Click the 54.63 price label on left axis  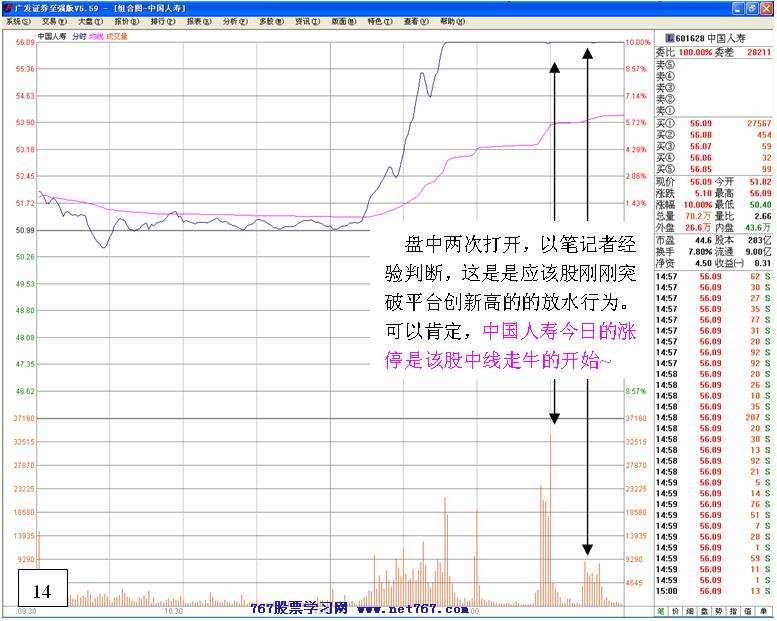coord(25,96)
